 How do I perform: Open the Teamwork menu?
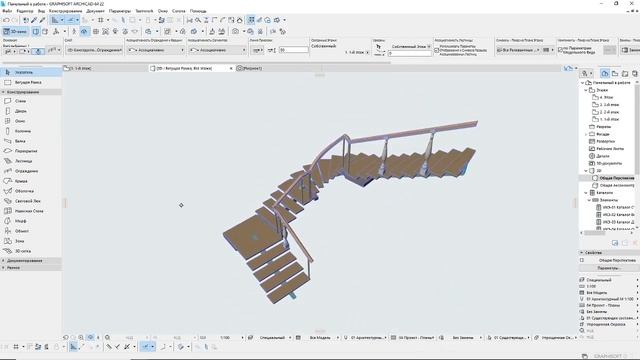tap(144, 11)
